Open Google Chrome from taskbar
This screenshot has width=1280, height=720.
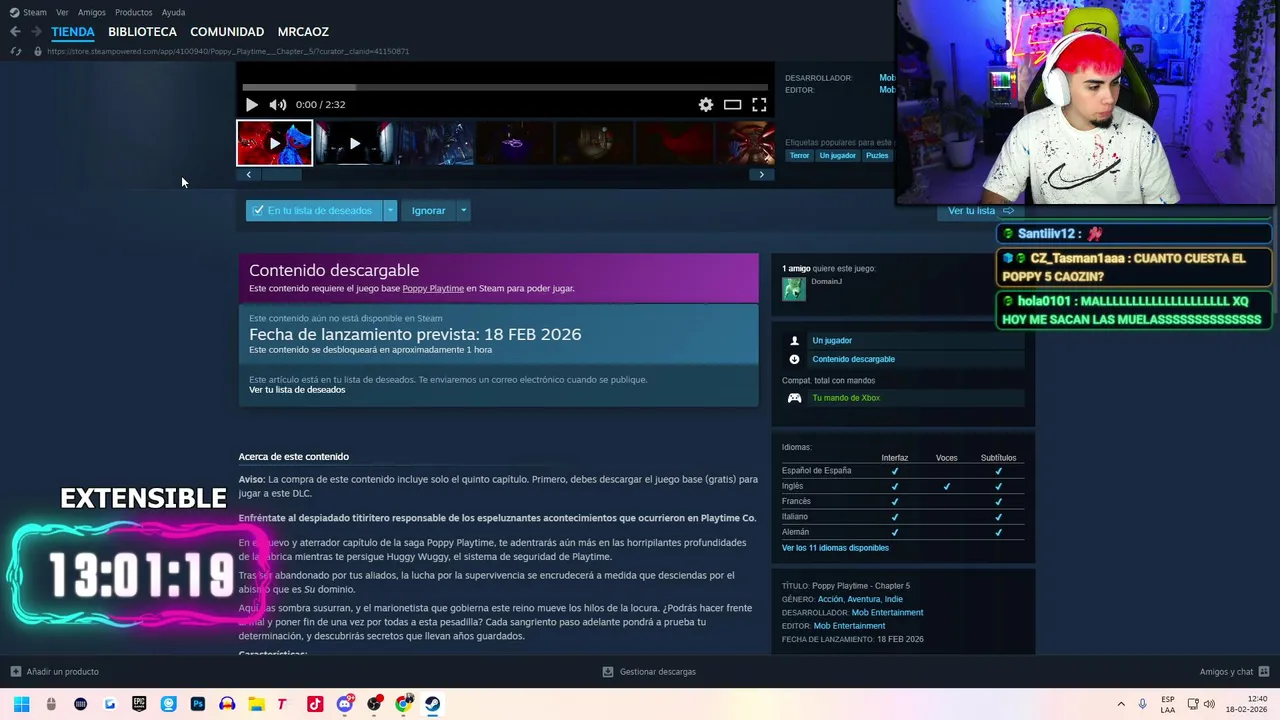point(403,704)
